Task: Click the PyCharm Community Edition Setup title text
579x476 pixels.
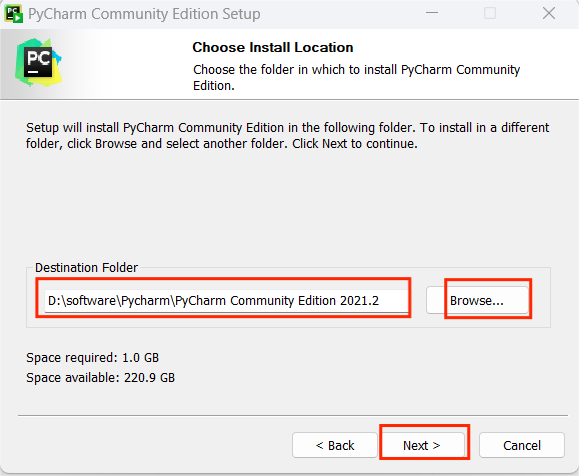Action: click(144, 14)
